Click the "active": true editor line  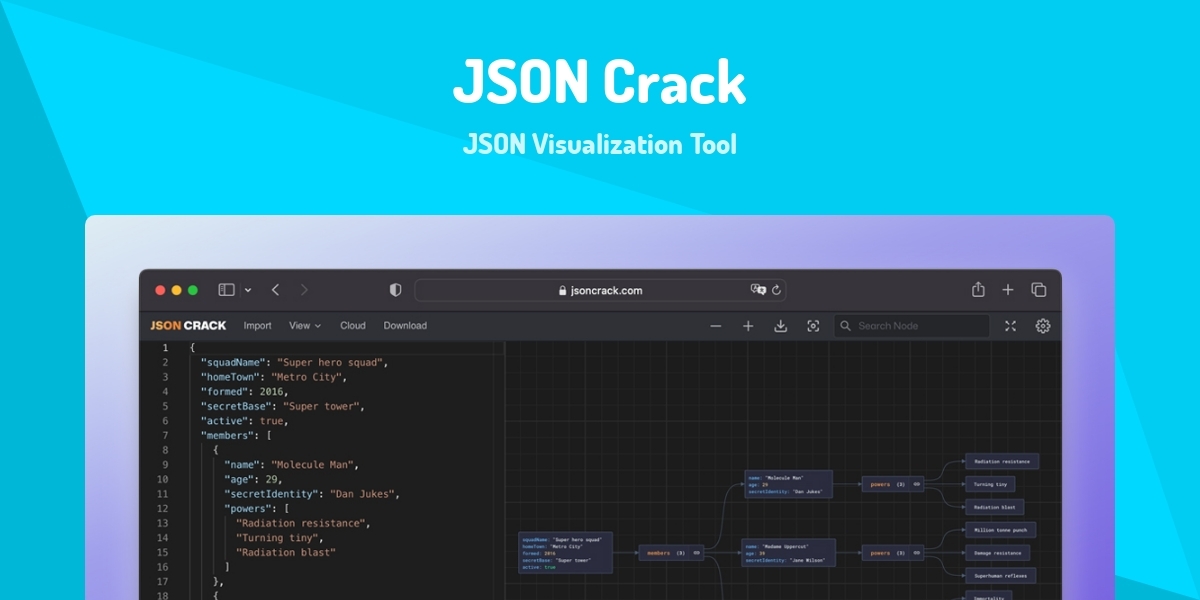[x=244, y=421]
